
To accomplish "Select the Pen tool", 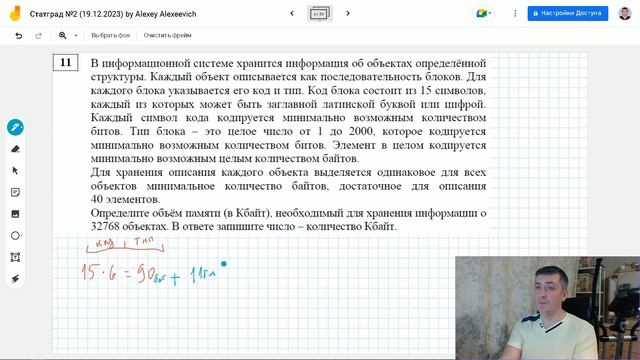I will pos(16,127).
